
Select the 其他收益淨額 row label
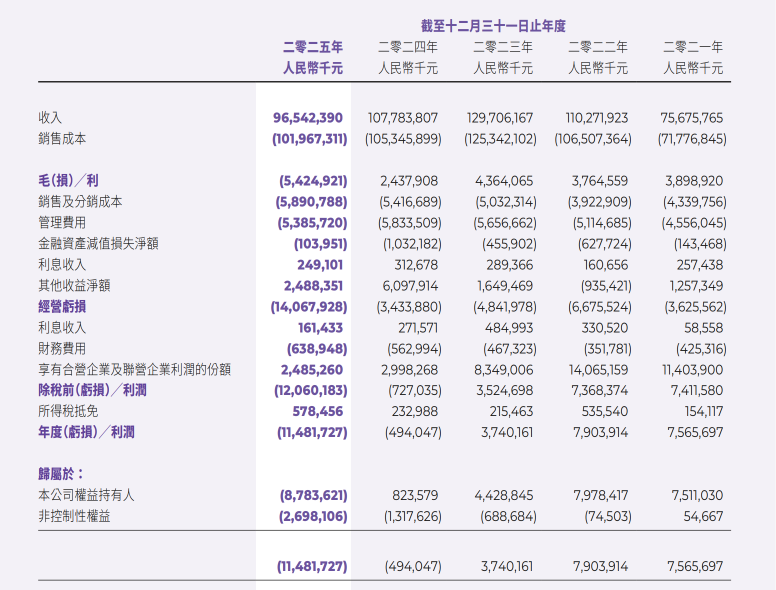click(x=74, y=286)
